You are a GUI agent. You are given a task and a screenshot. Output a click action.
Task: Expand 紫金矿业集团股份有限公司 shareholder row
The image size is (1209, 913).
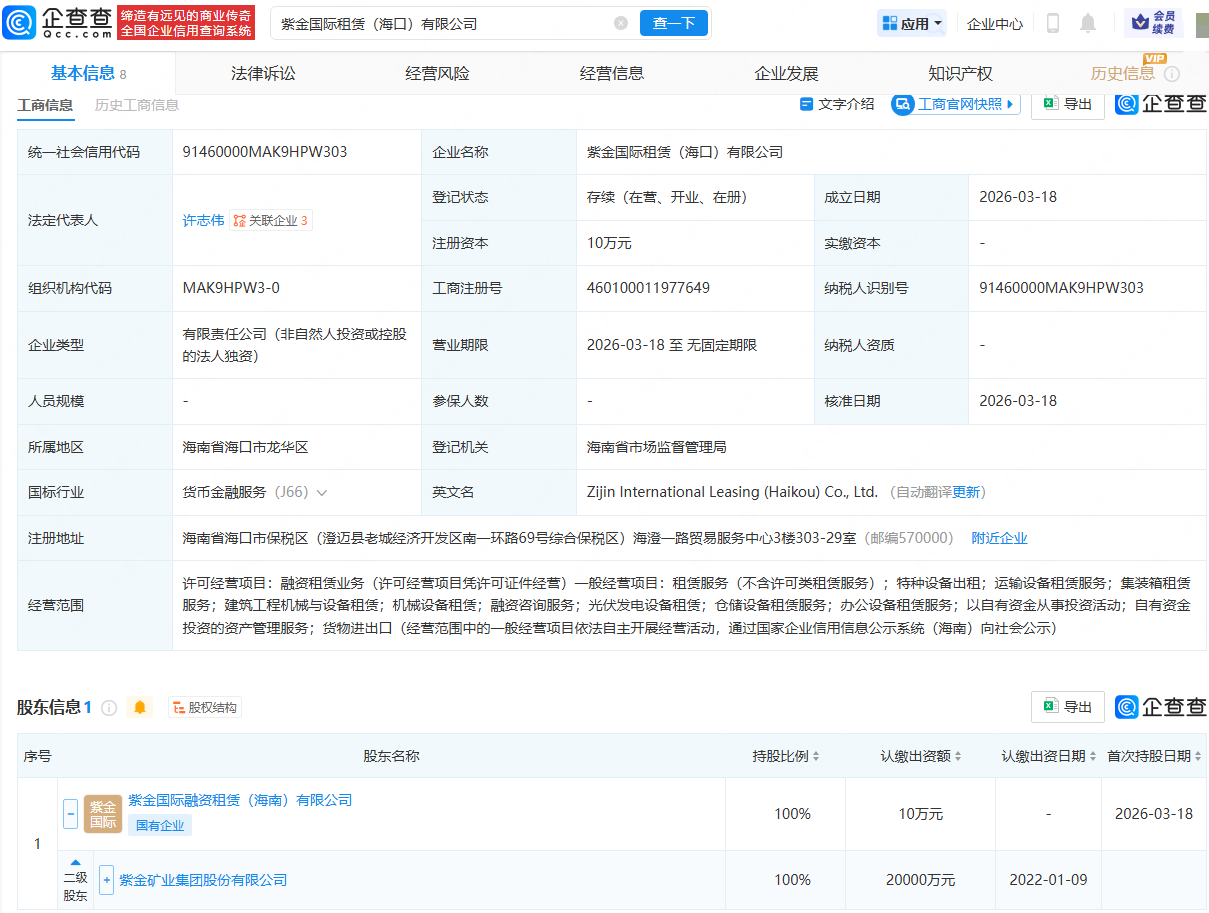tap(106, 880)
